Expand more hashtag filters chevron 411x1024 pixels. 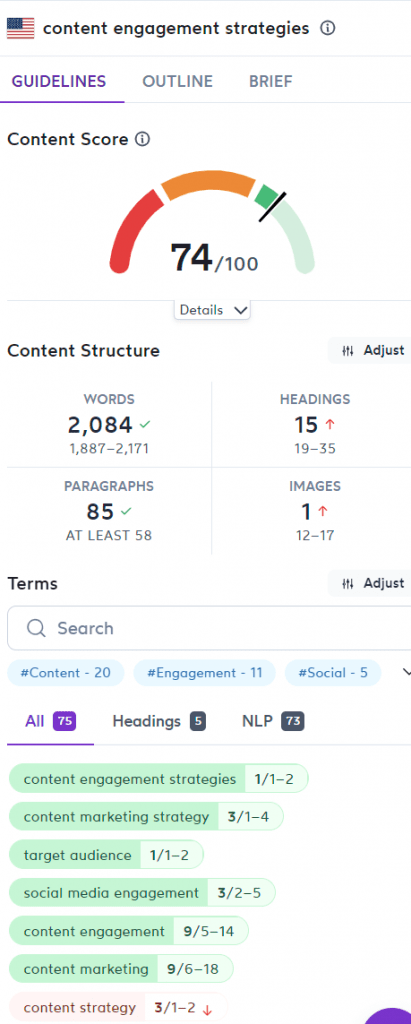406,673
